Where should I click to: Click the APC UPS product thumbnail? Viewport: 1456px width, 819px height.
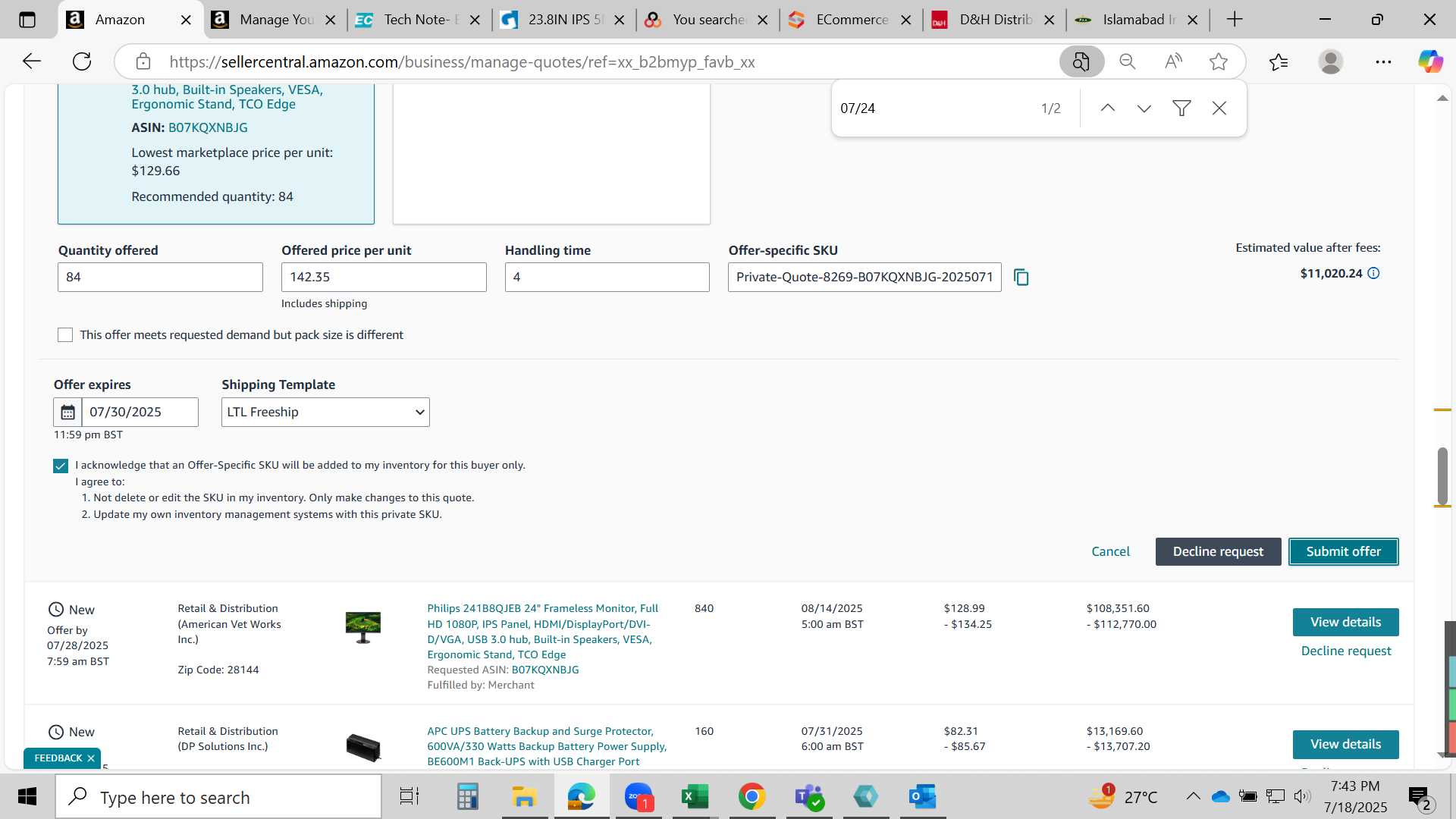363,748
